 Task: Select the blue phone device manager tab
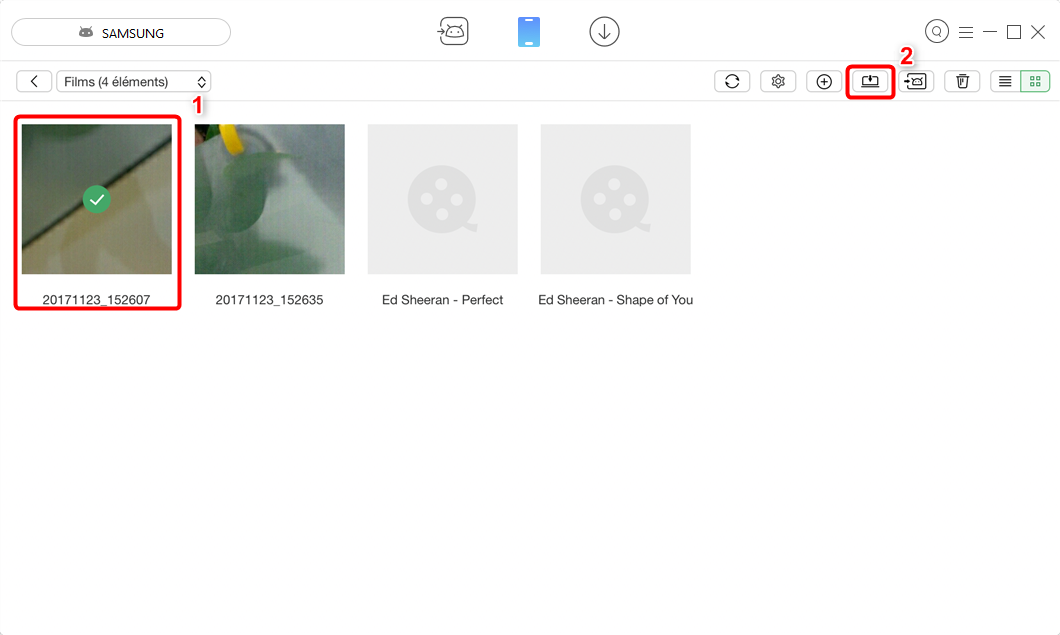pyautogui.click(x=529, y=32)
